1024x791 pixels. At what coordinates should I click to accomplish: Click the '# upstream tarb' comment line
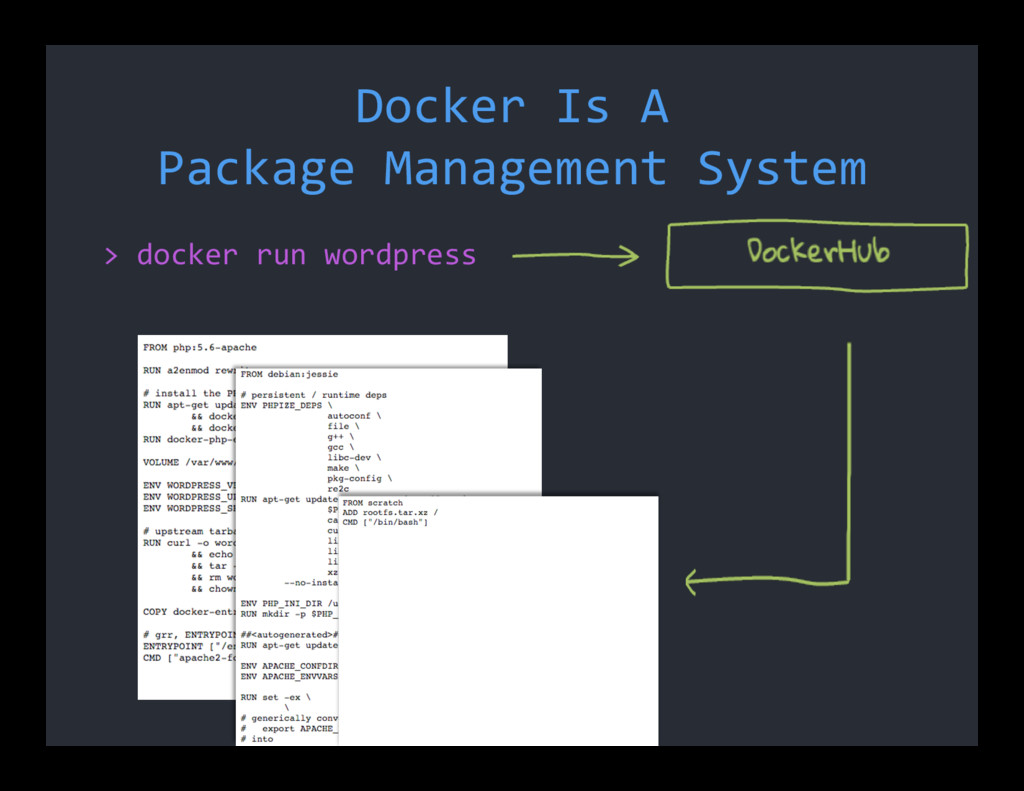[189, 532]
